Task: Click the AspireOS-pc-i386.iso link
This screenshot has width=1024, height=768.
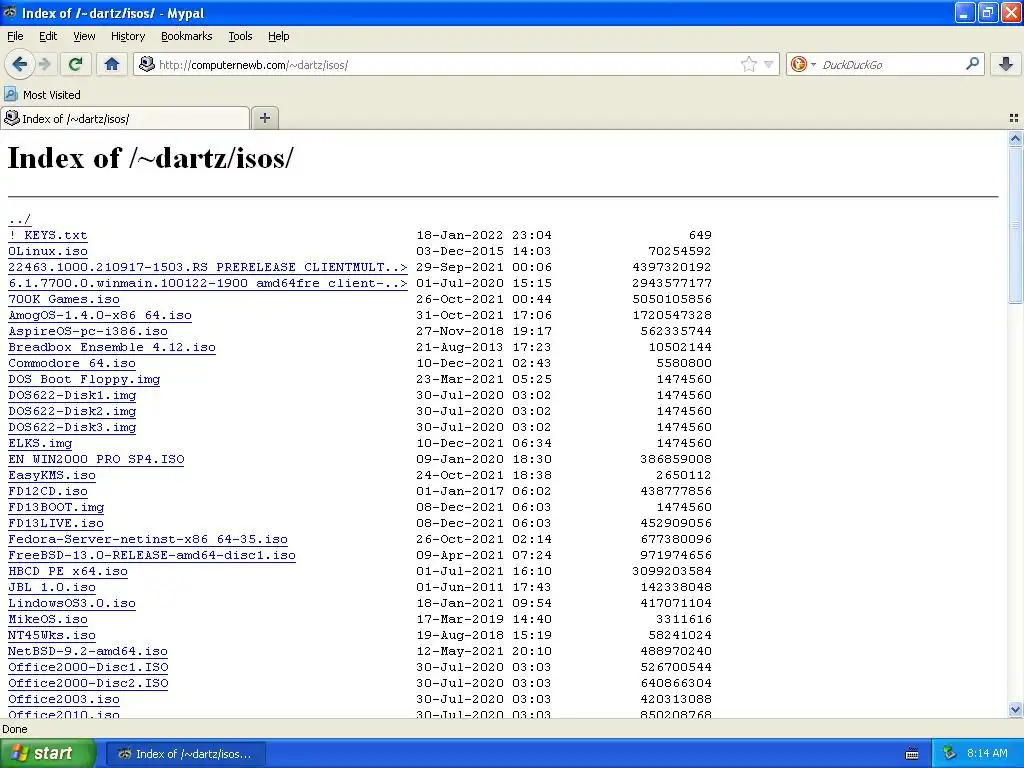Action: (88, 331)
